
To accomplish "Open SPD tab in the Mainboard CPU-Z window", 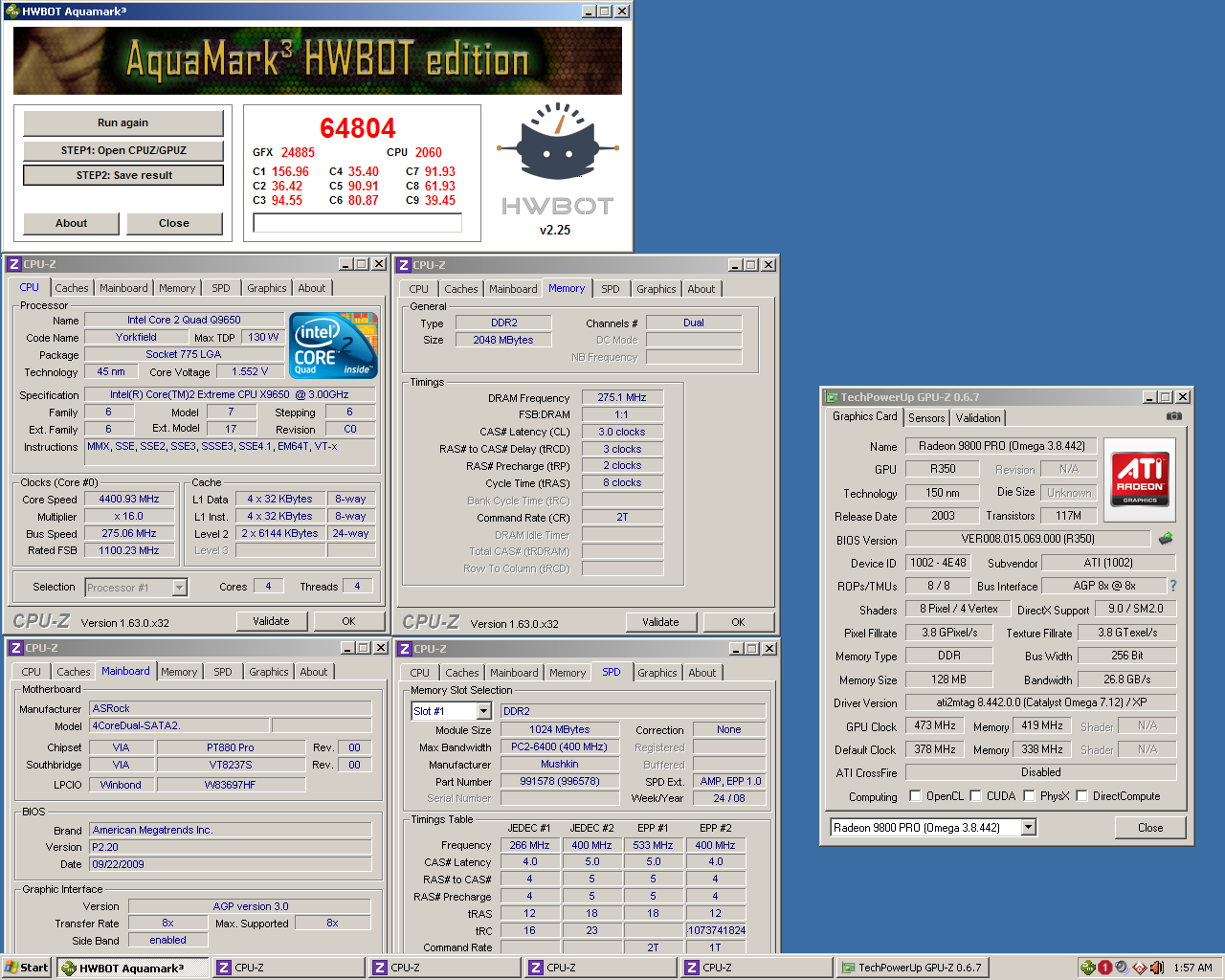I will coord(223,672).
